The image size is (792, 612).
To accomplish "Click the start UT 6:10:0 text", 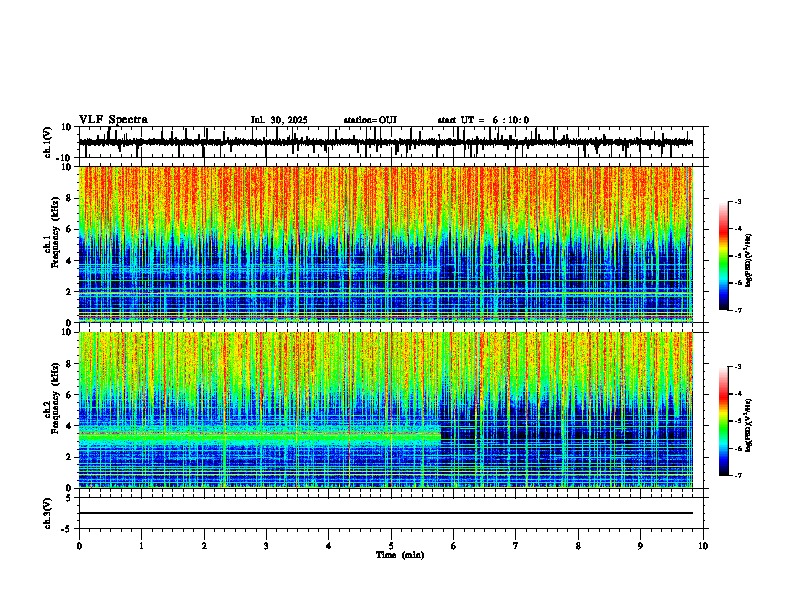I will point(483,120).
